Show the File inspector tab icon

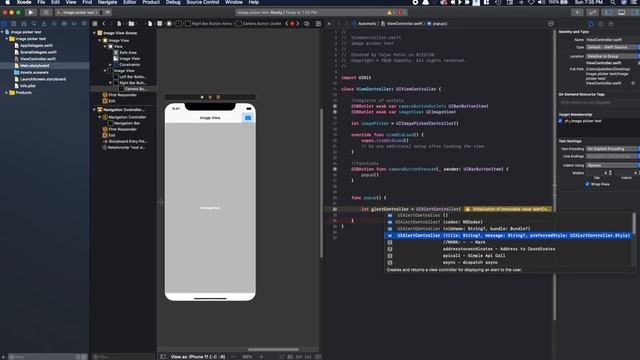(x=591, y=24)
